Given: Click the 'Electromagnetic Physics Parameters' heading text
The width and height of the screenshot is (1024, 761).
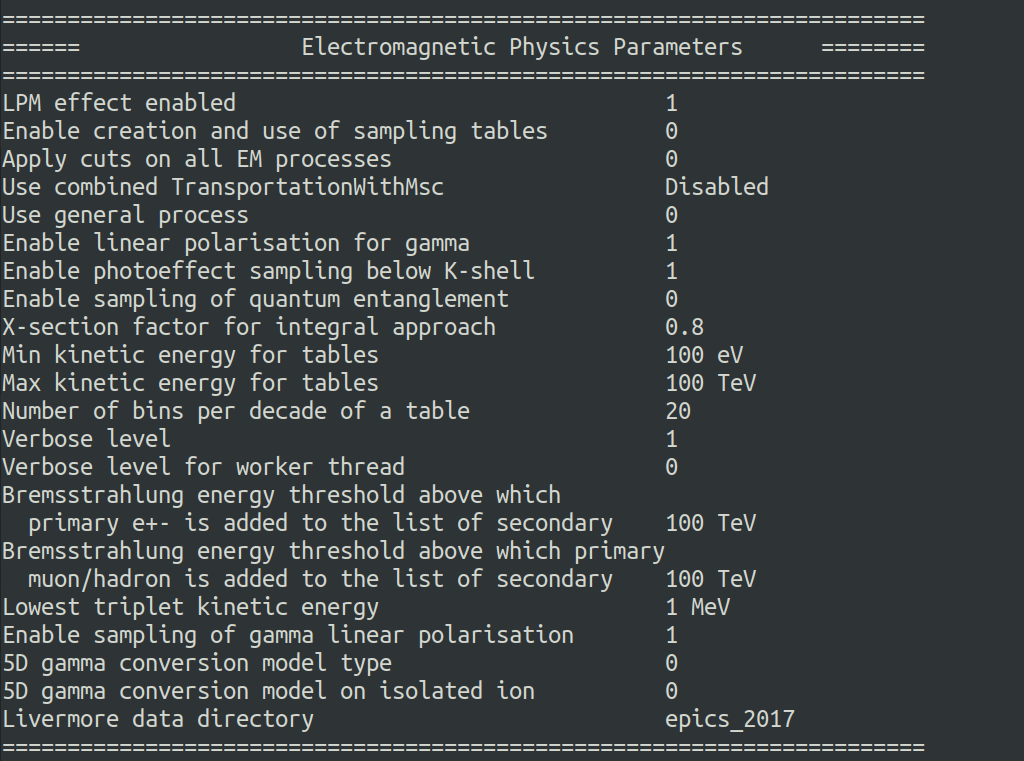Looking at the screenshot, I should tap(522, 48).
